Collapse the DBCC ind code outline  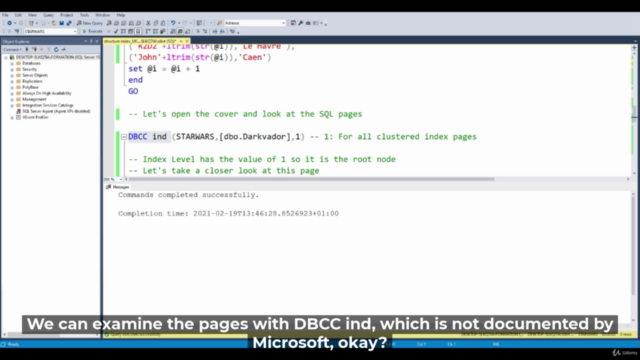124,137
